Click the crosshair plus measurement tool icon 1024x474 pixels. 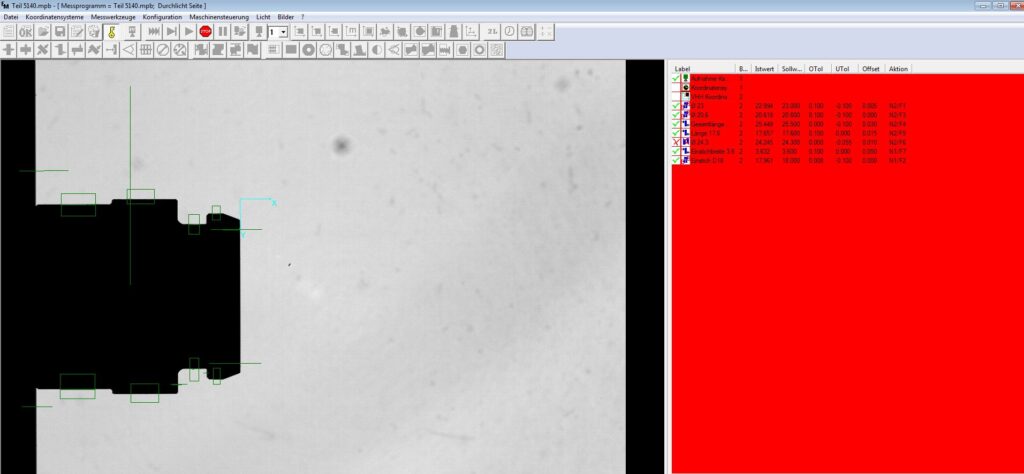9,49
